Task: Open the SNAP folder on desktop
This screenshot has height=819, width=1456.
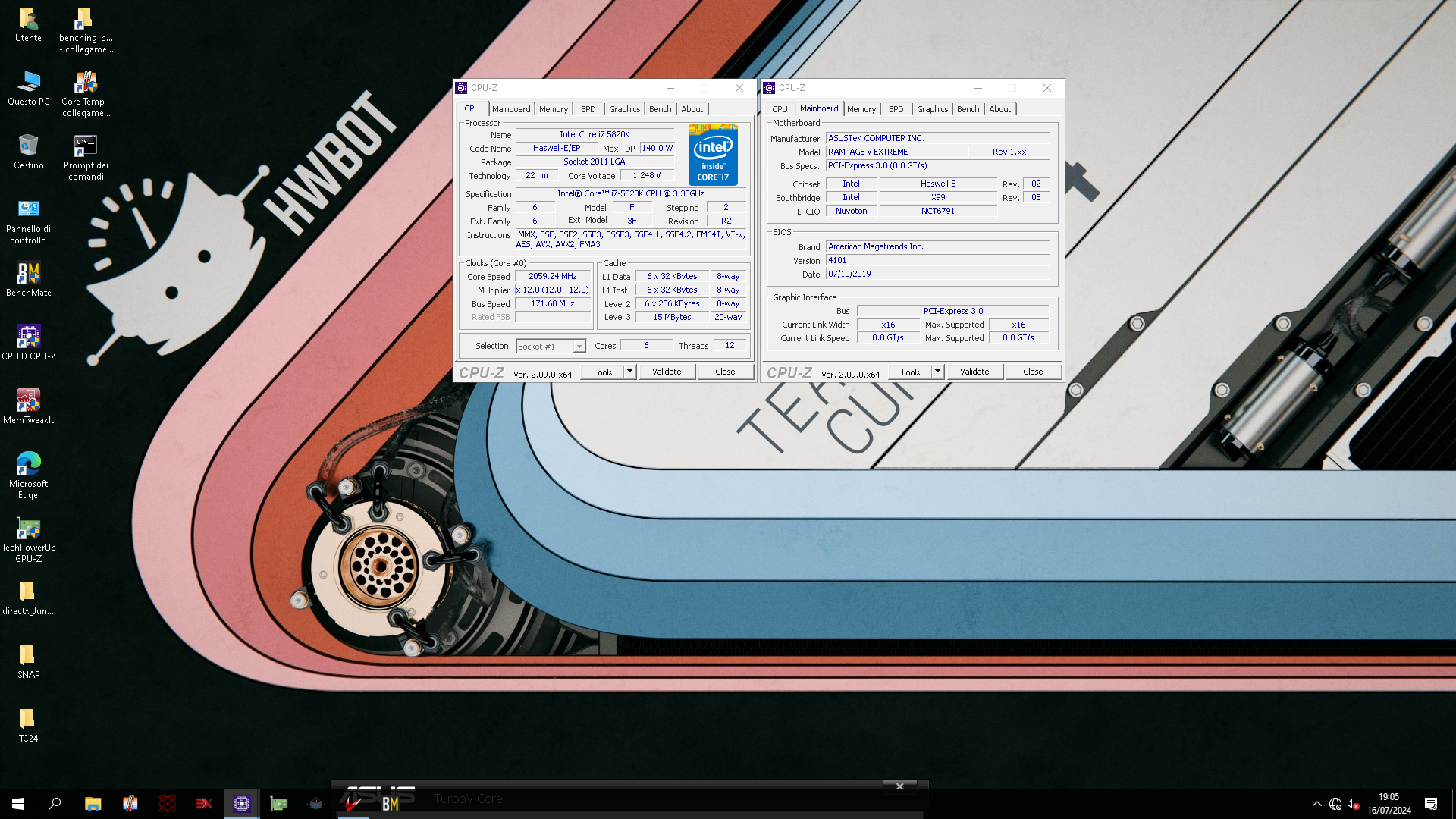Action: coord(28,661)
